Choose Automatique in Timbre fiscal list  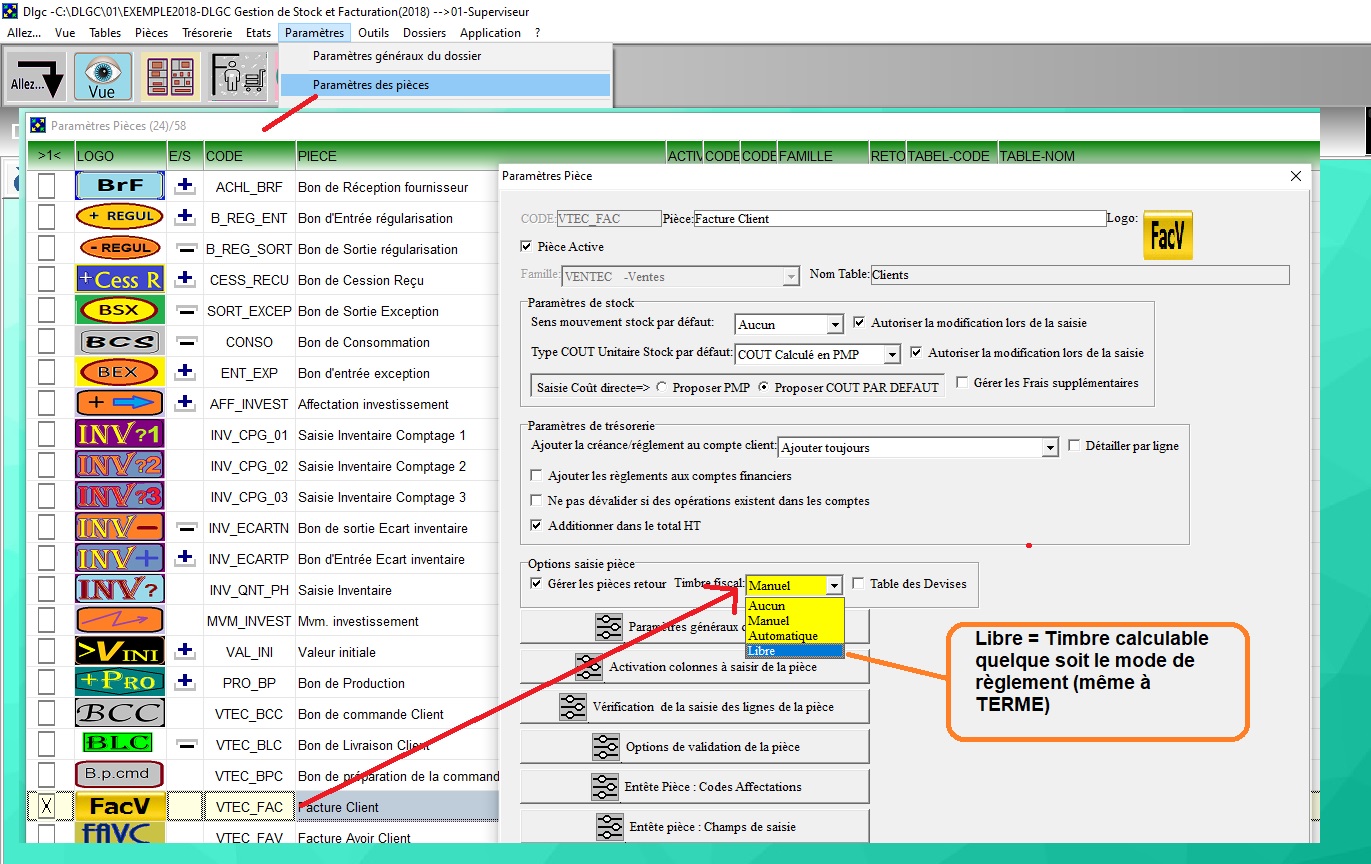tap(795, 636)
